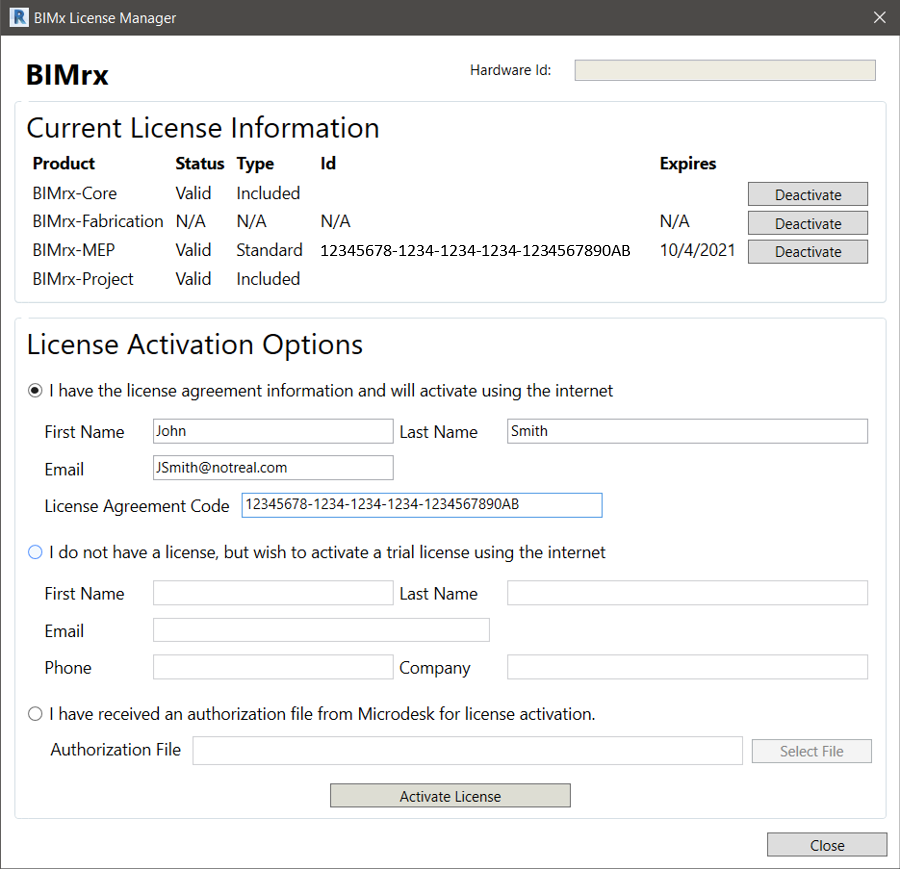The height and width of the screenshot is (869, 900).
Task: Click the Standard type for BIMrx-MEP
Action: point(269,250)
